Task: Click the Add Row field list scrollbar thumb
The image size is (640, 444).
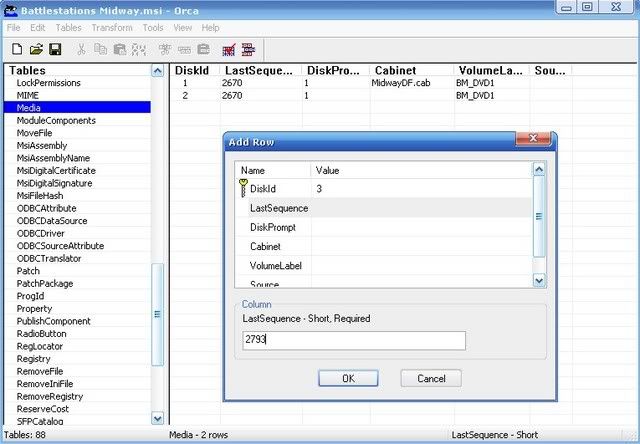Action: point(539,216)
